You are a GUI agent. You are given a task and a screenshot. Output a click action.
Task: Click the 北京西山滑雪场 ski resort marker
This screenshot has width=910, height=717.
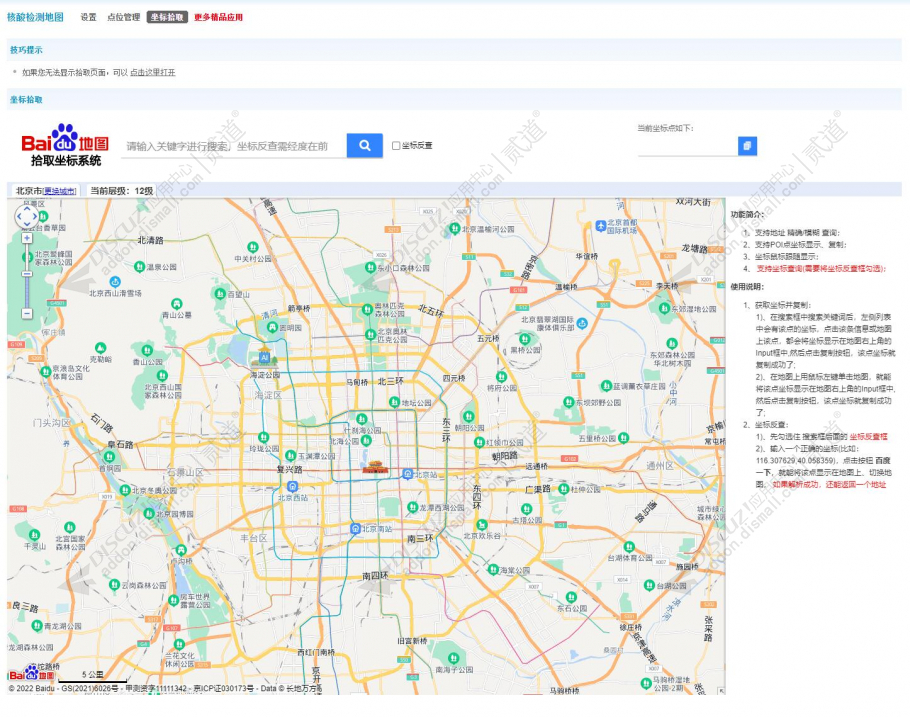[x=115, y=282]
